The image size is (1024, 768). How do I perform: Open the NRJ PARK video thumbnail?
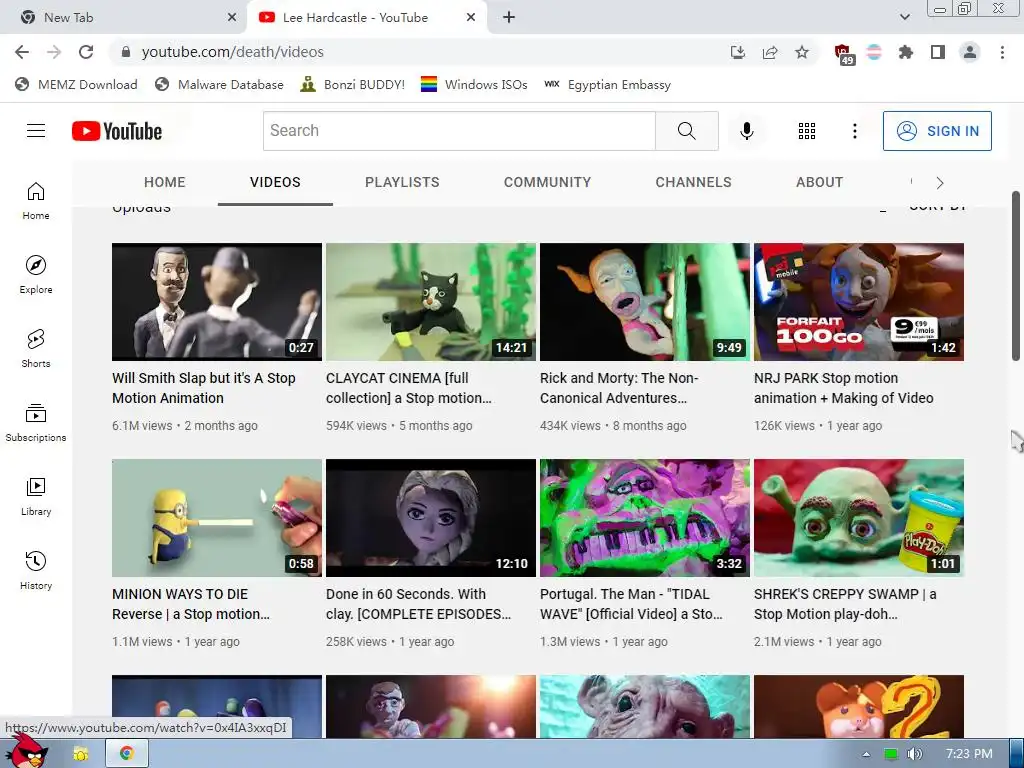click(859, 302)
